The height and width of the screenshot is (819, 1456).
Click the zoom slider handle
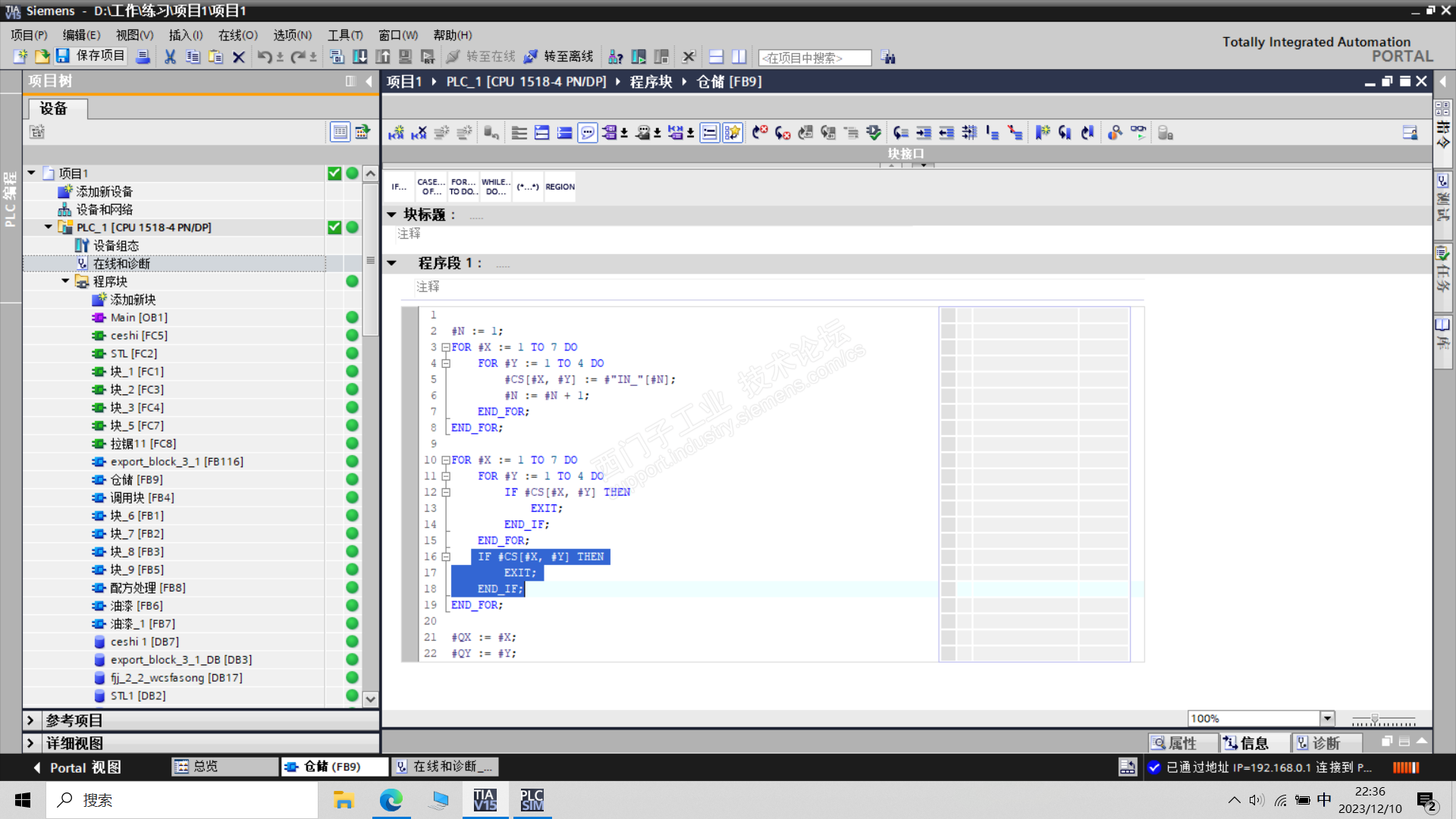(x=1374, y=718)
